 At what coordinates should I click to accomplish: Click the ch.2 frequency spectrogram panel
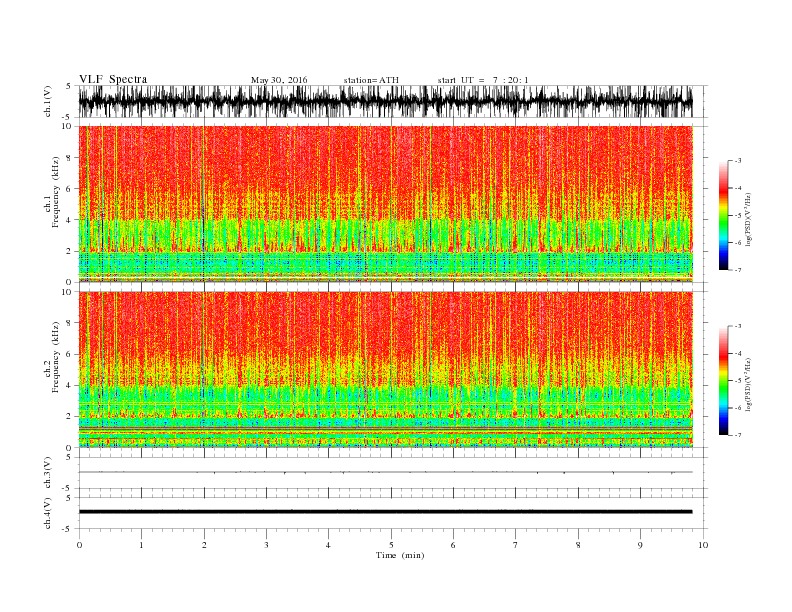[x=385, y=370]
